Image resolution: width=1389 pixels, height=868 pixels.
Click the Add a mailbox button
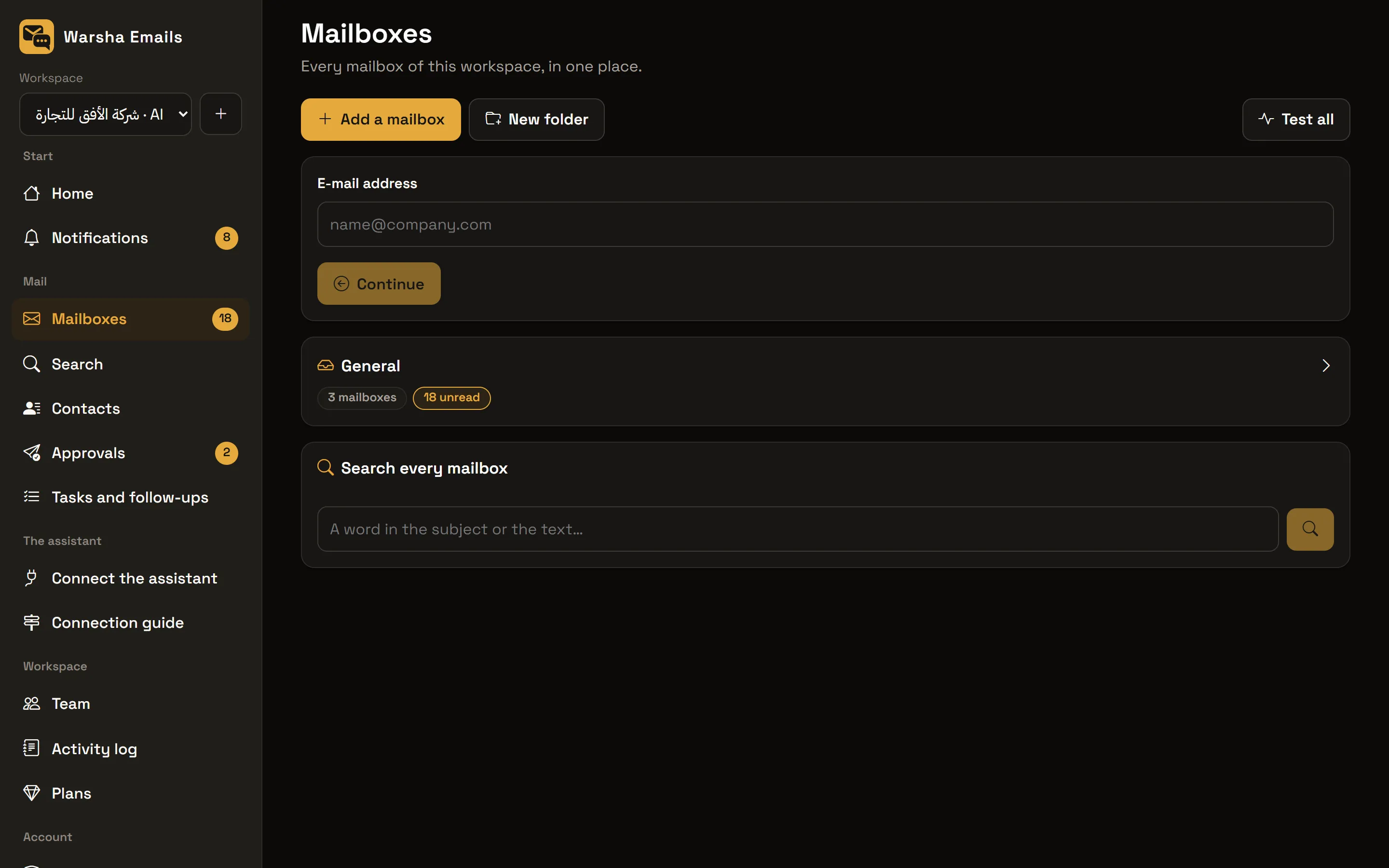[x=381, y=120]
